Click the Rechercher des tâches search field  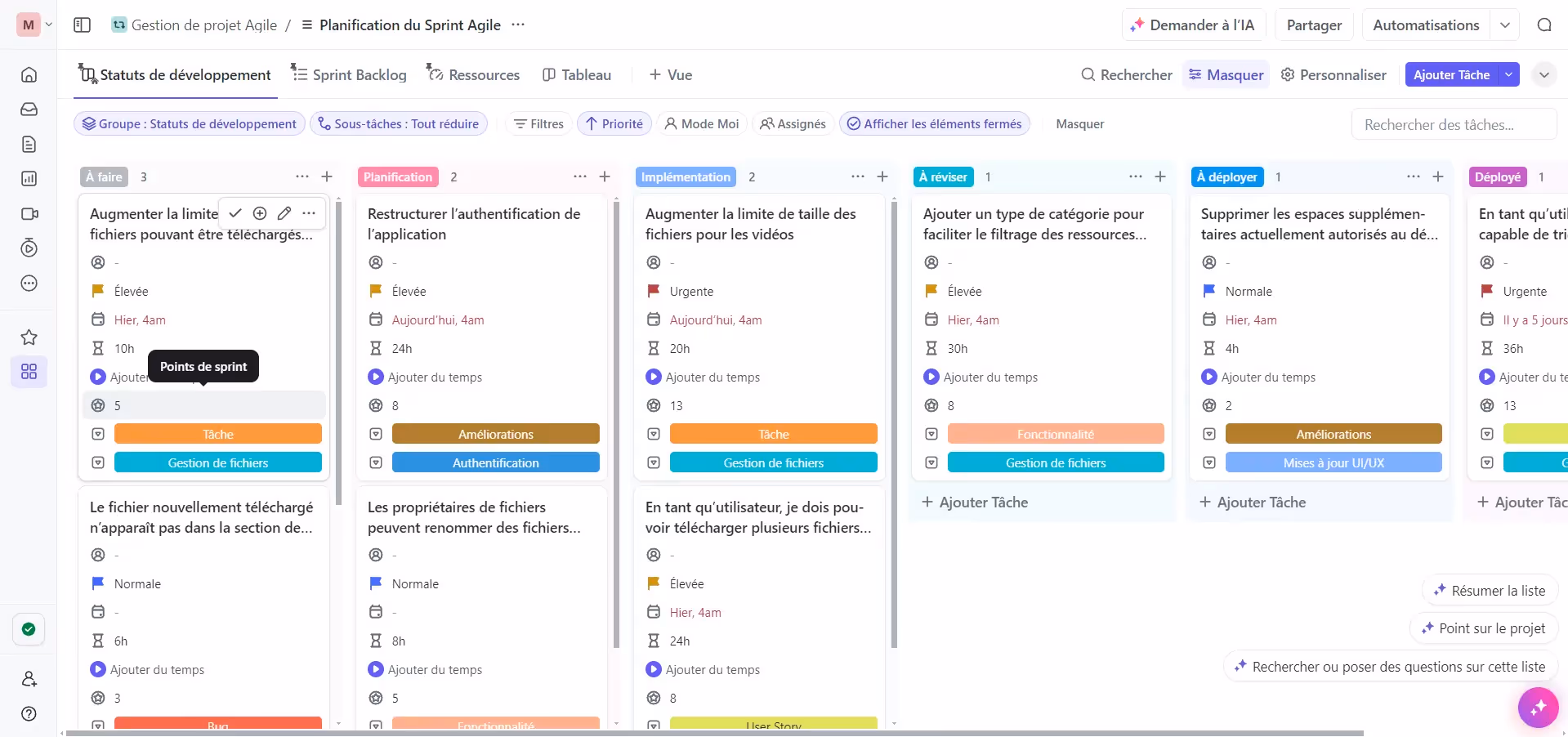(1453, 125)
